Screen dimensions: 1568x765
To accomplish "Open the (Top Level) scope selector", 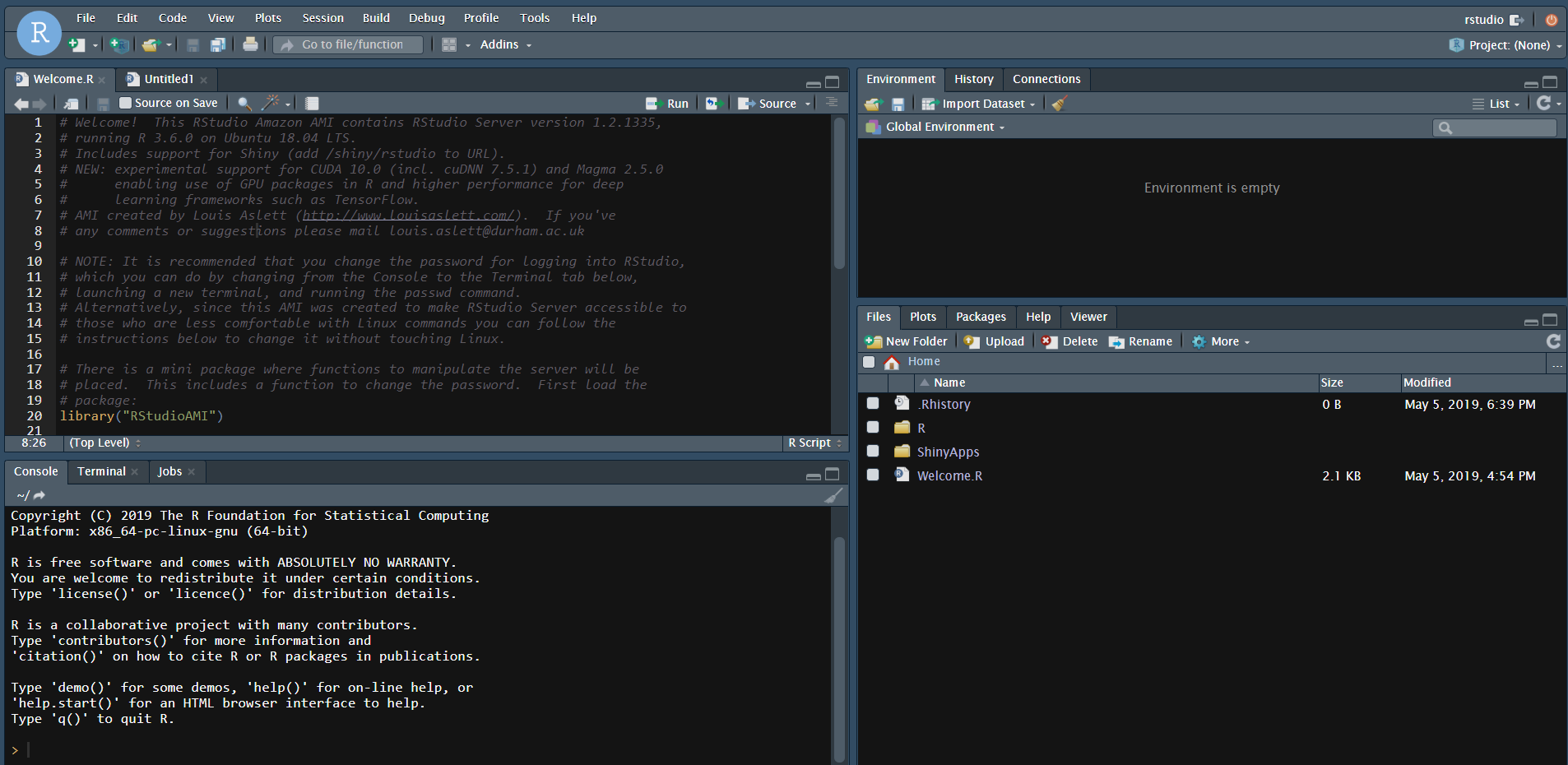I will (104, 443).
